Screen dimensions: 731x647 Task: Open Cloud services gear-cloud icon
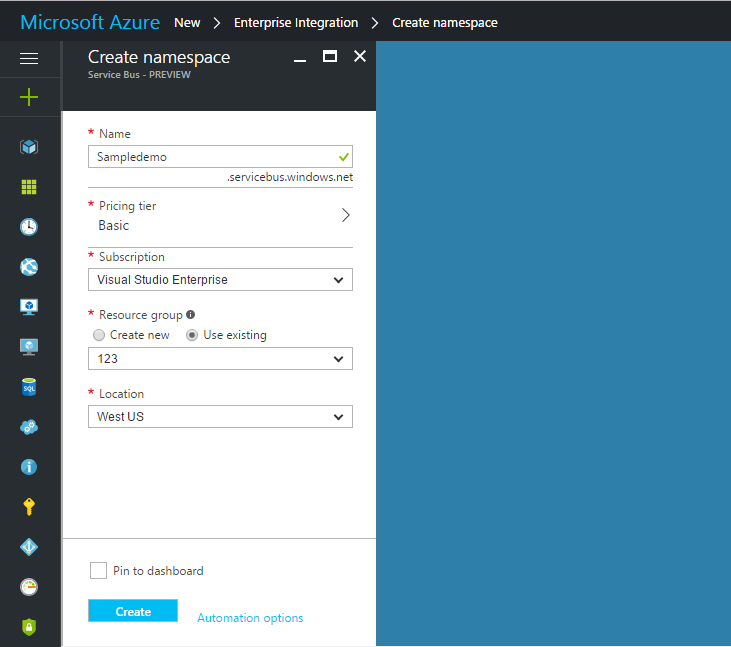(29, 427)
